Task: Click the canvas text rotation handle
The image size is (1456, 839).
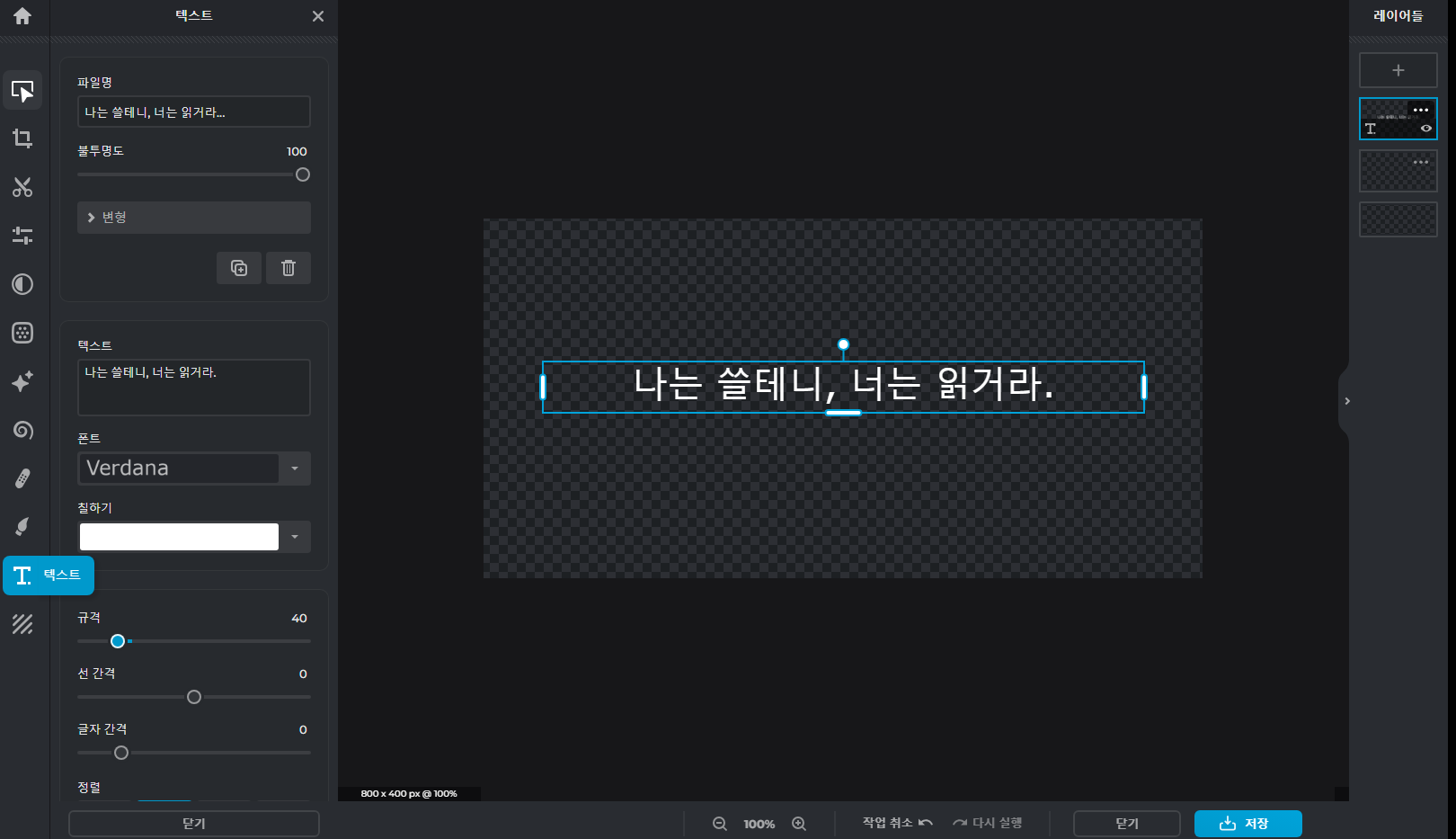Action: pos(843,344)
